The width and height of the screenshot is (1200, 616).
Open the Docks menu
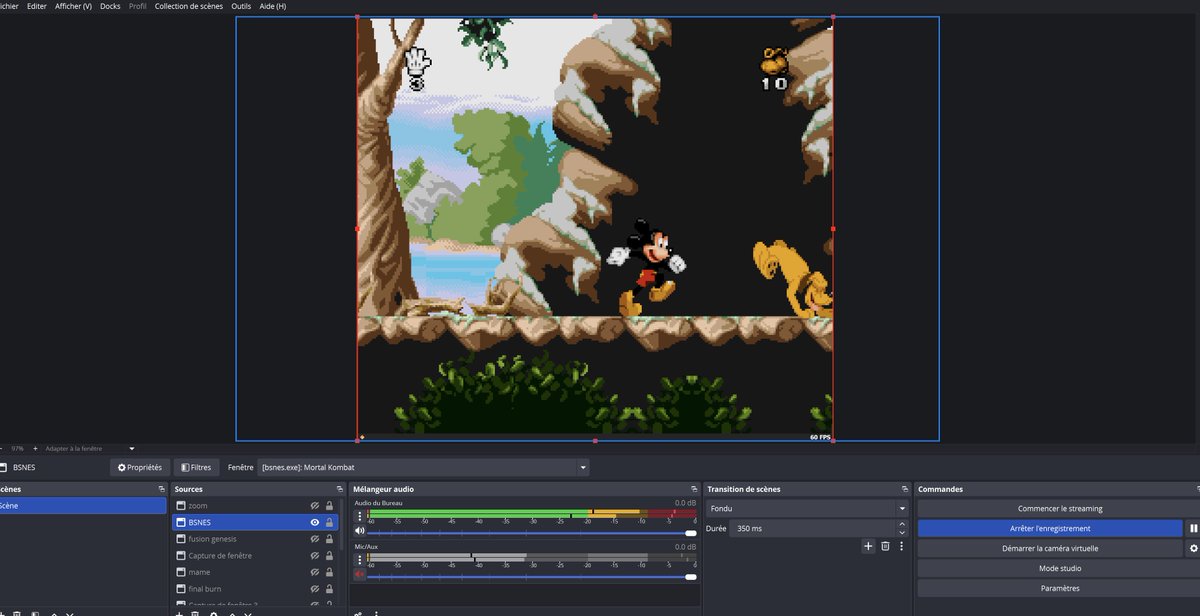110,6
